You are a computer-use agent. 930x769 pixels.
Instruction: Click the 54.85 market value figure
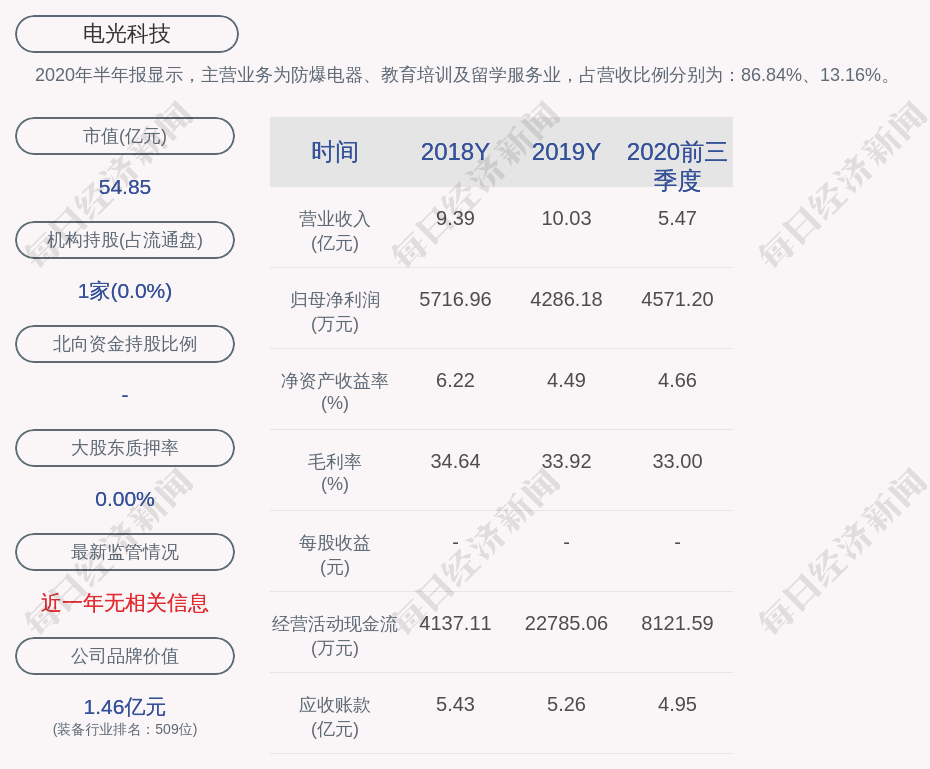tap(125, 187)
